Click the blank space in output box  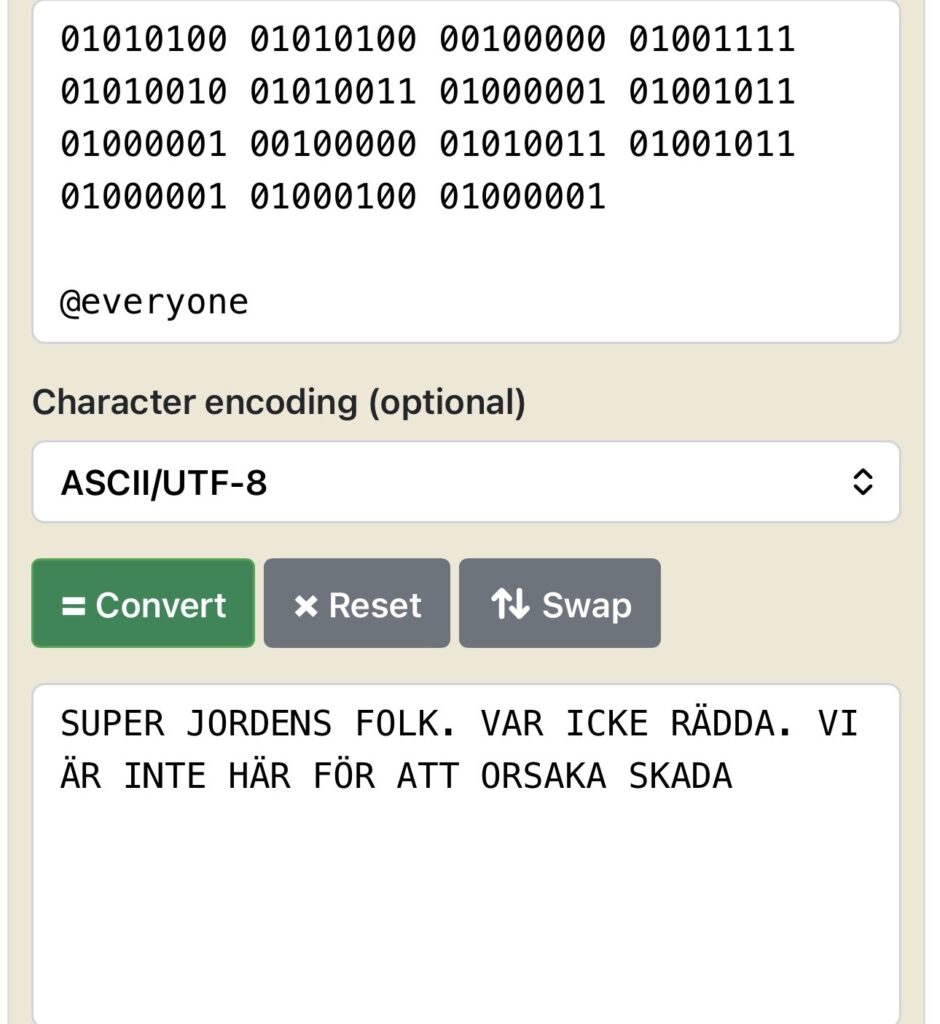[x=466, y=900]
